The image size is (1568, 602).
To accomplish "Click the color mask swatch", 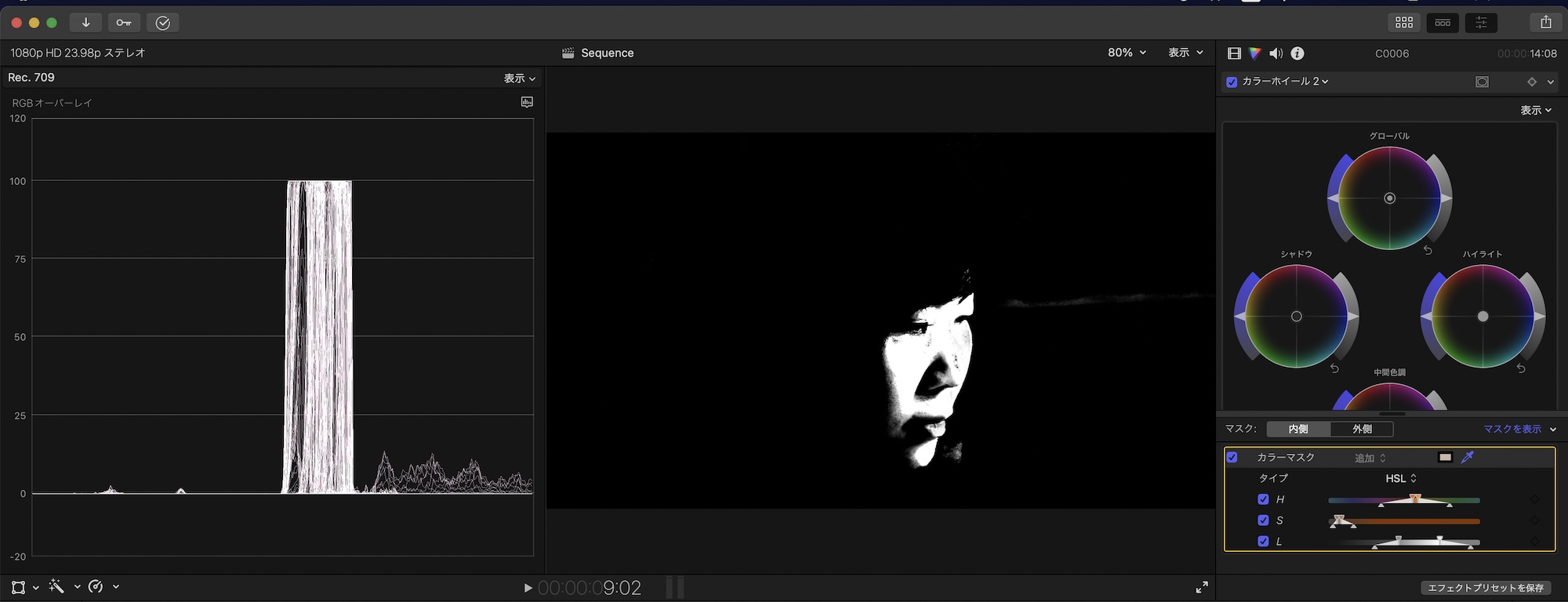I will point(1445,457).
